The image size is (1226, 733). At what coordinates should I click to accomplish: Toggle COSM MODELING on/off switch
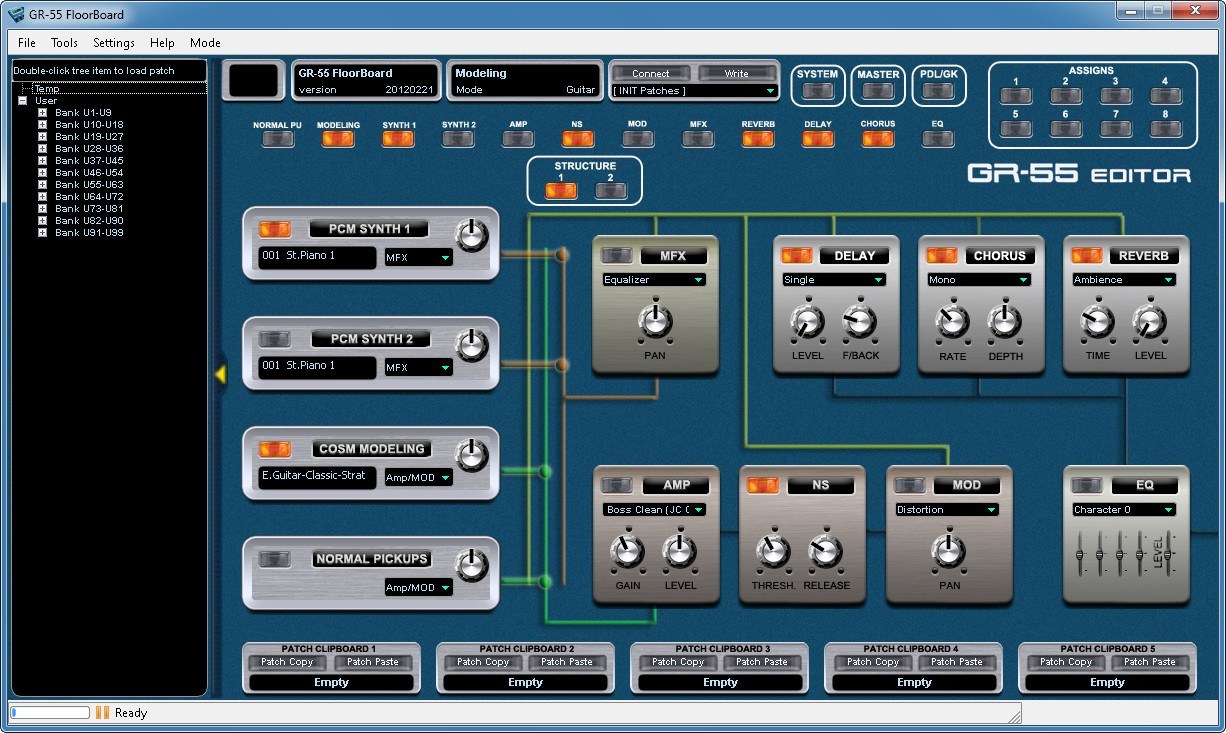click(x=275, y=449)
